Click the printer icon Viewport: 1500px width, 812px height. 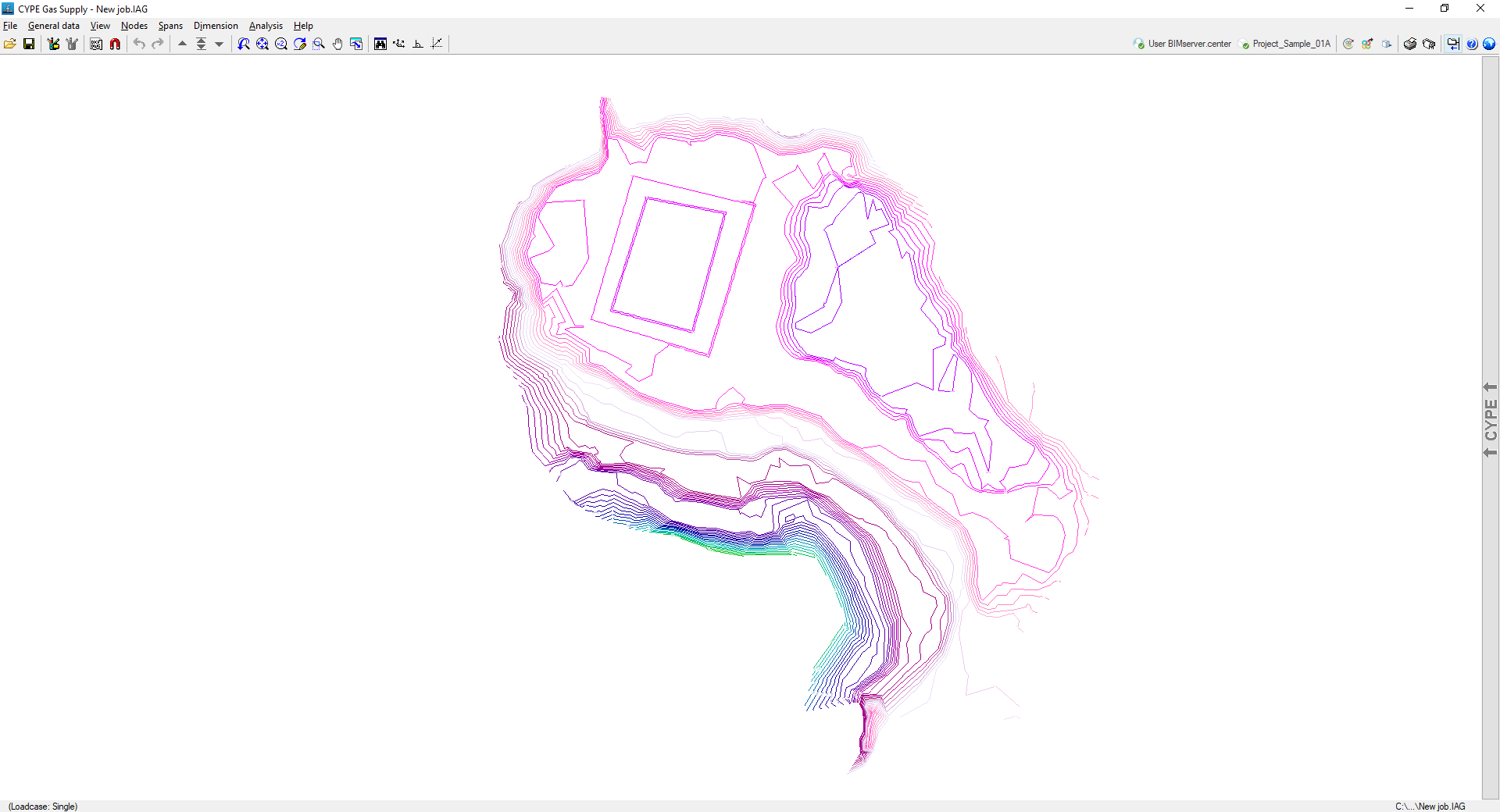[1410, 44]
